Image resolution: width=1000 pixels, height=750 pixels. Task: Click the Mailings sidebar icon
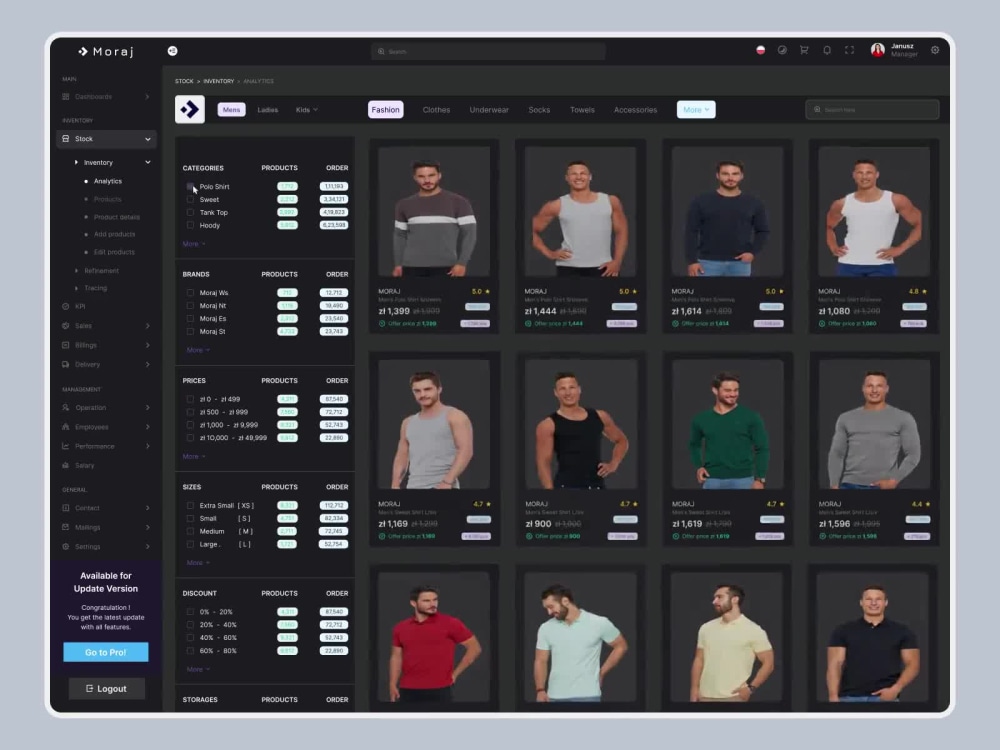pyautogui.click(x=66, y=527)
